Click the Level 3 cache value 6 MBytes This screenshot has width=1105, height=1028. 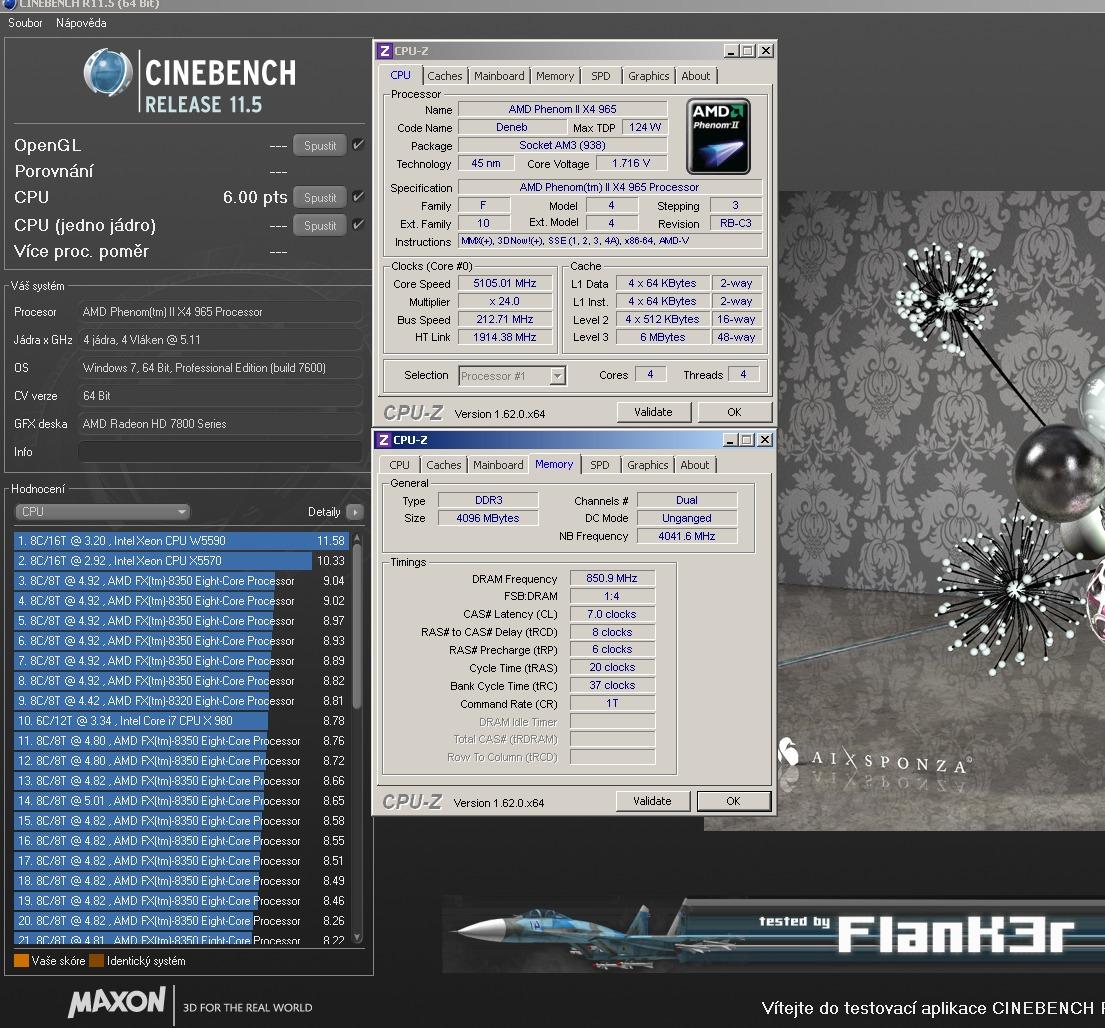pos(662,337)
